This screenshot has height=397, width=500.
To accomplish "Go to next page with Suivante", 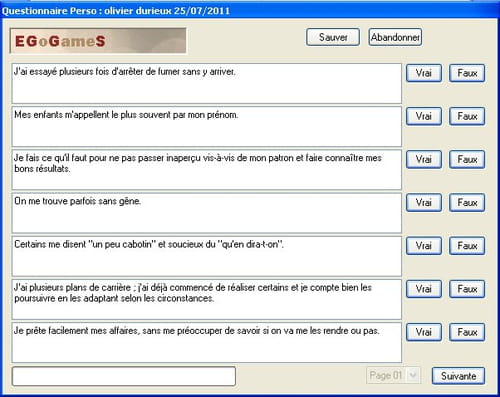I will coord(458,376).
